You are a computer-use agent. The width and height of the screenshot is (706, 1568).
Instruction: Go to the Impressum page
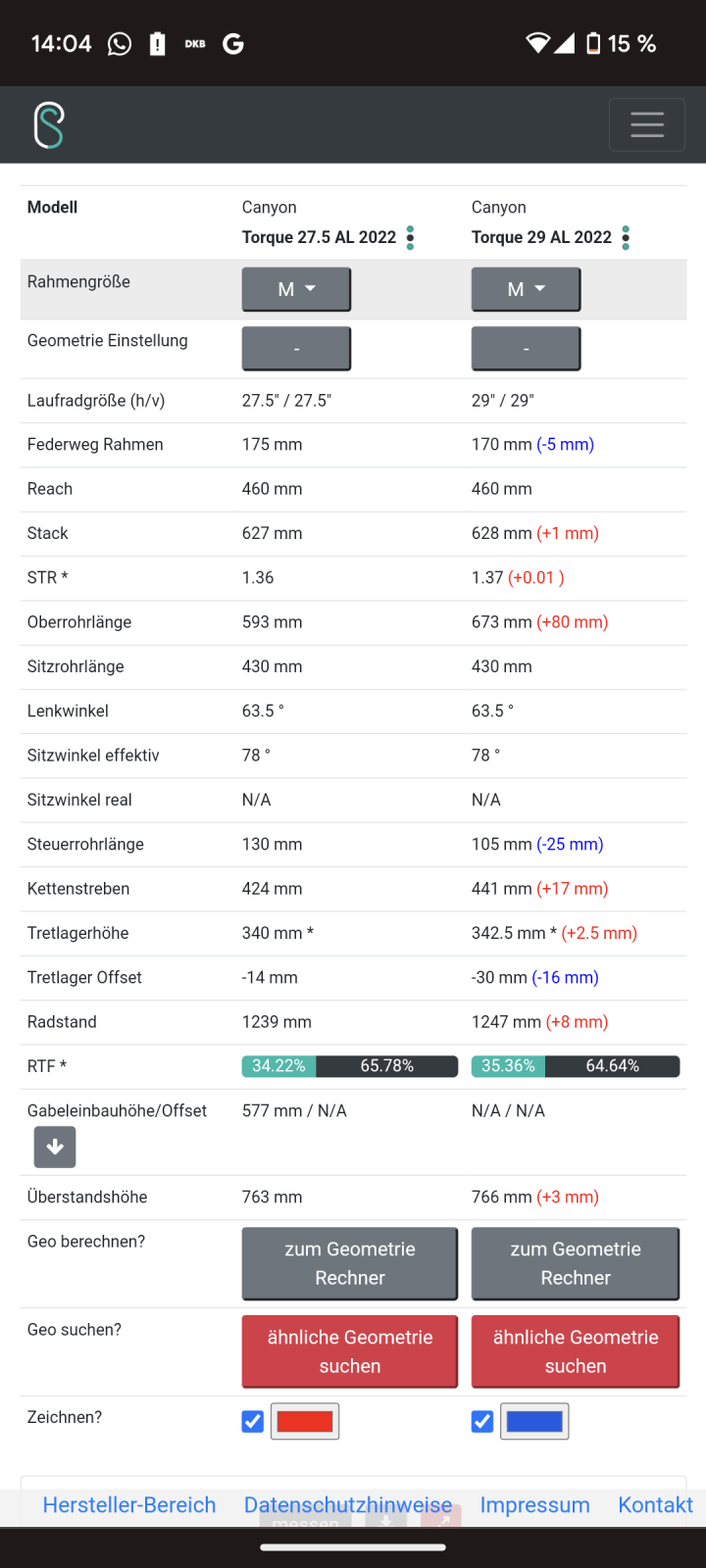coord(534,1505)
